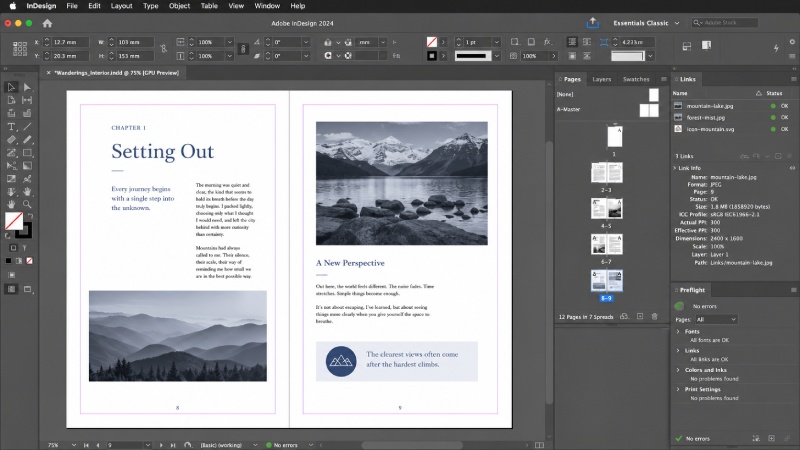
Task: Open the File menu
Action: (x=72, y=6)
